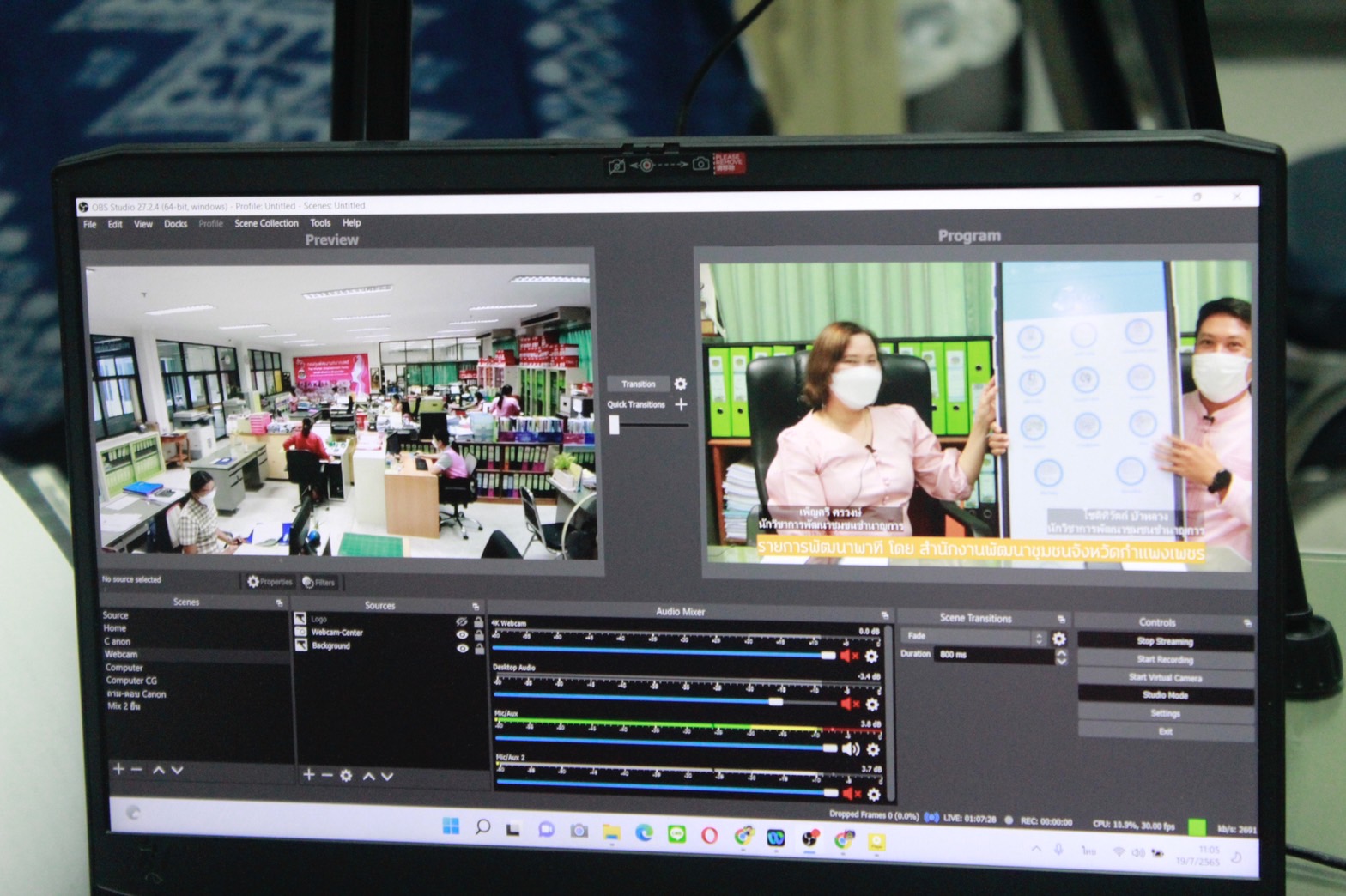Unmute the Mic/Aux 2 channel
The height and width of the screenshot is (896, 1346).
[852, 795]
